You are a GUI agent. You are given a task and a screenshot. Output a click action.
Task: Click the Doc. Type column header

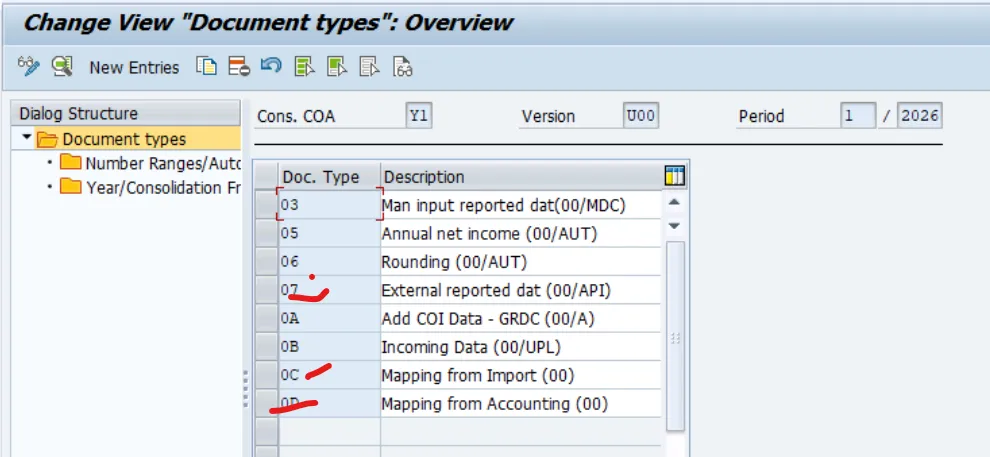click(x=320, y=177)
